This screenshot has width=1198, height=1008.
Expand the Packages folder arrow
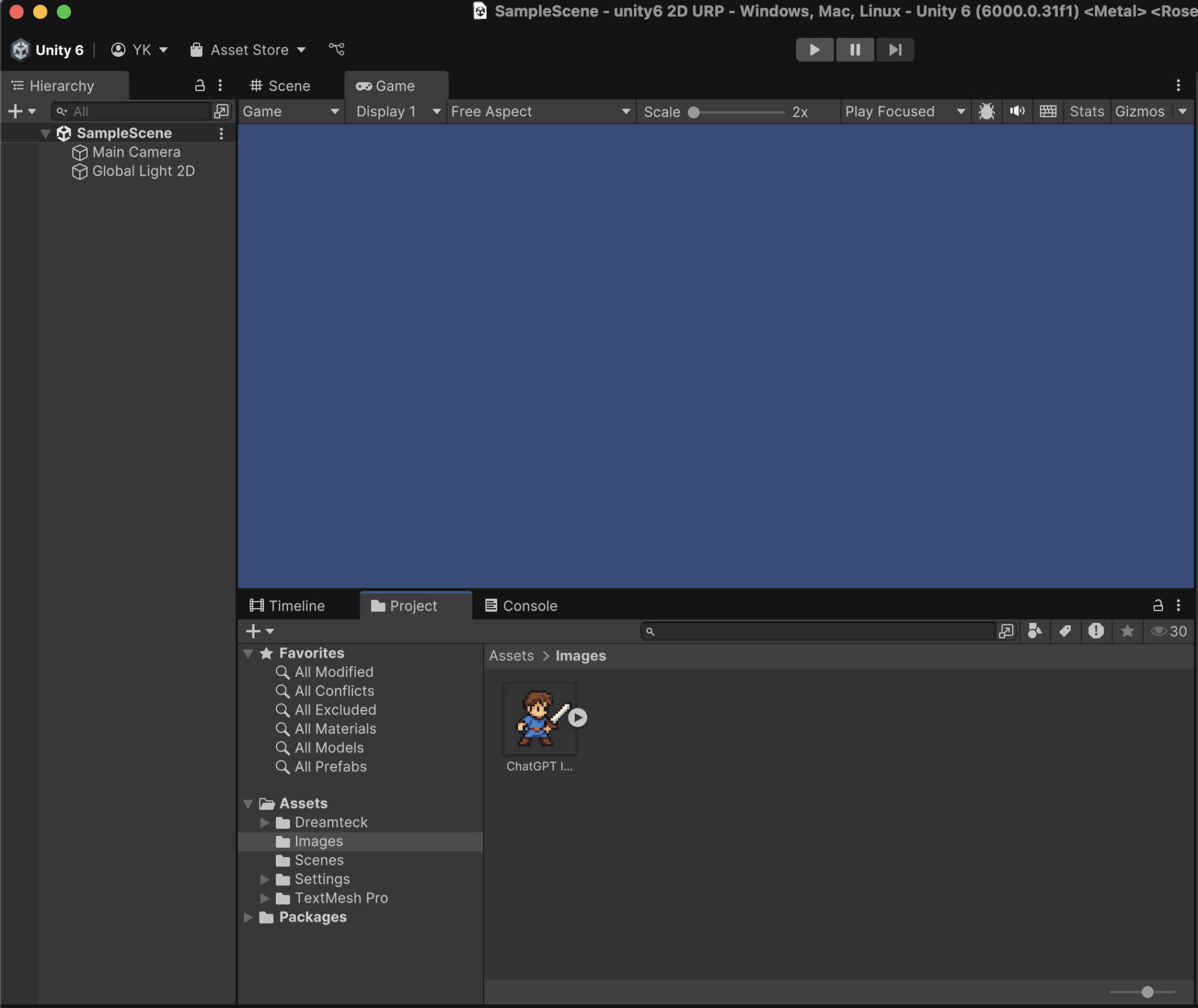[x=248, y=918]
